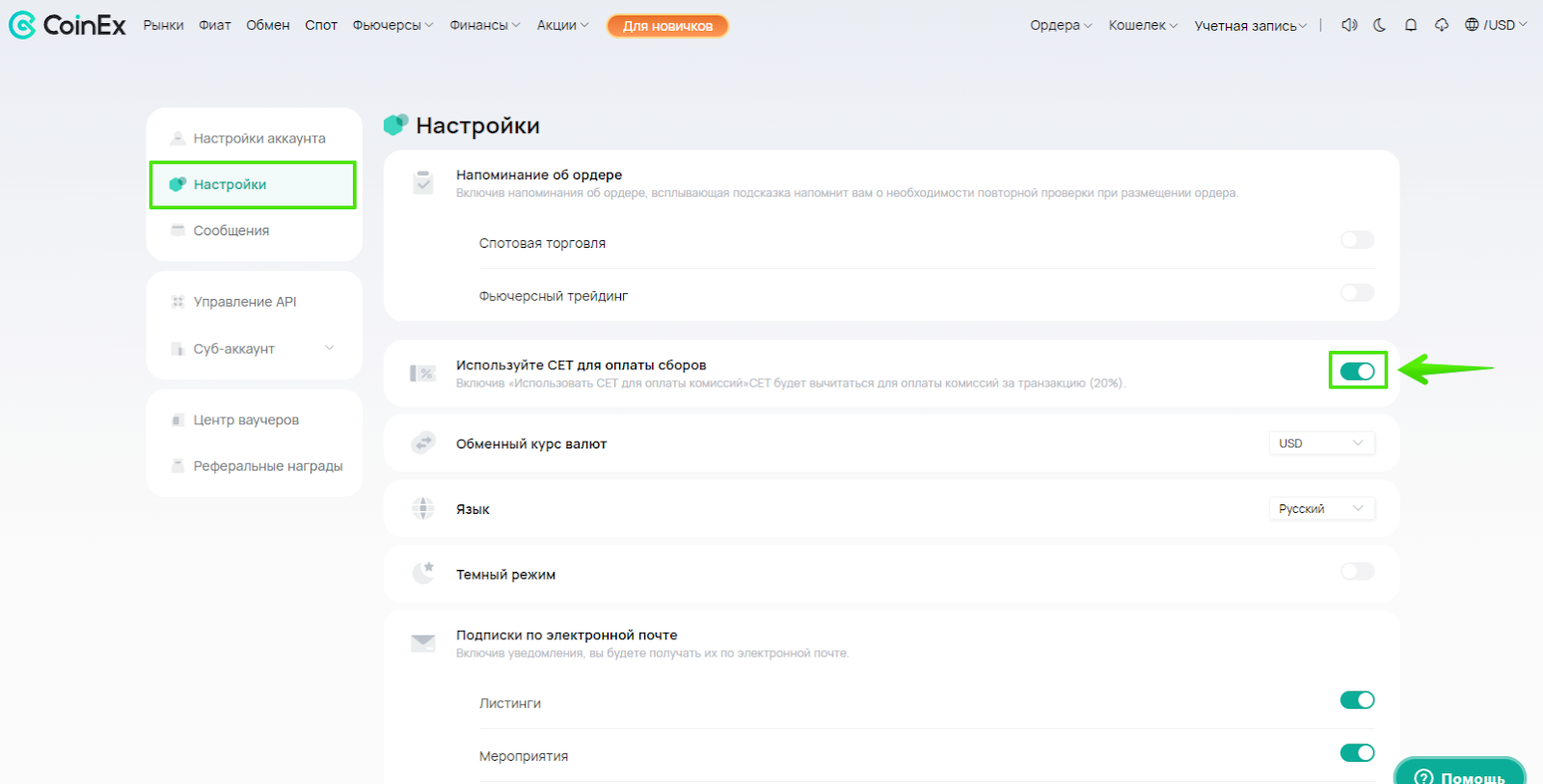
Task: Click the globe language/USD icon
Action: [1472, 25]
